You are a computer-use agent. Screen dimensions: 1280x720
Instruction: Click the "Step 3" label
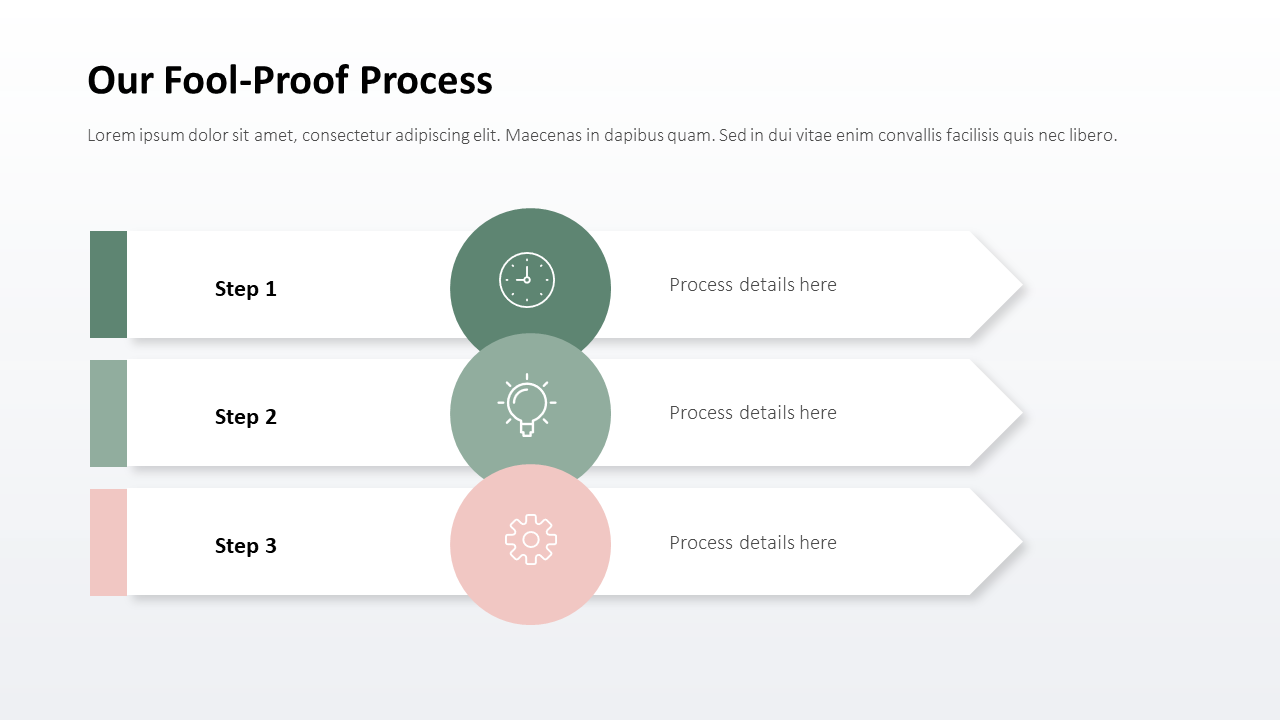(245, 546)
